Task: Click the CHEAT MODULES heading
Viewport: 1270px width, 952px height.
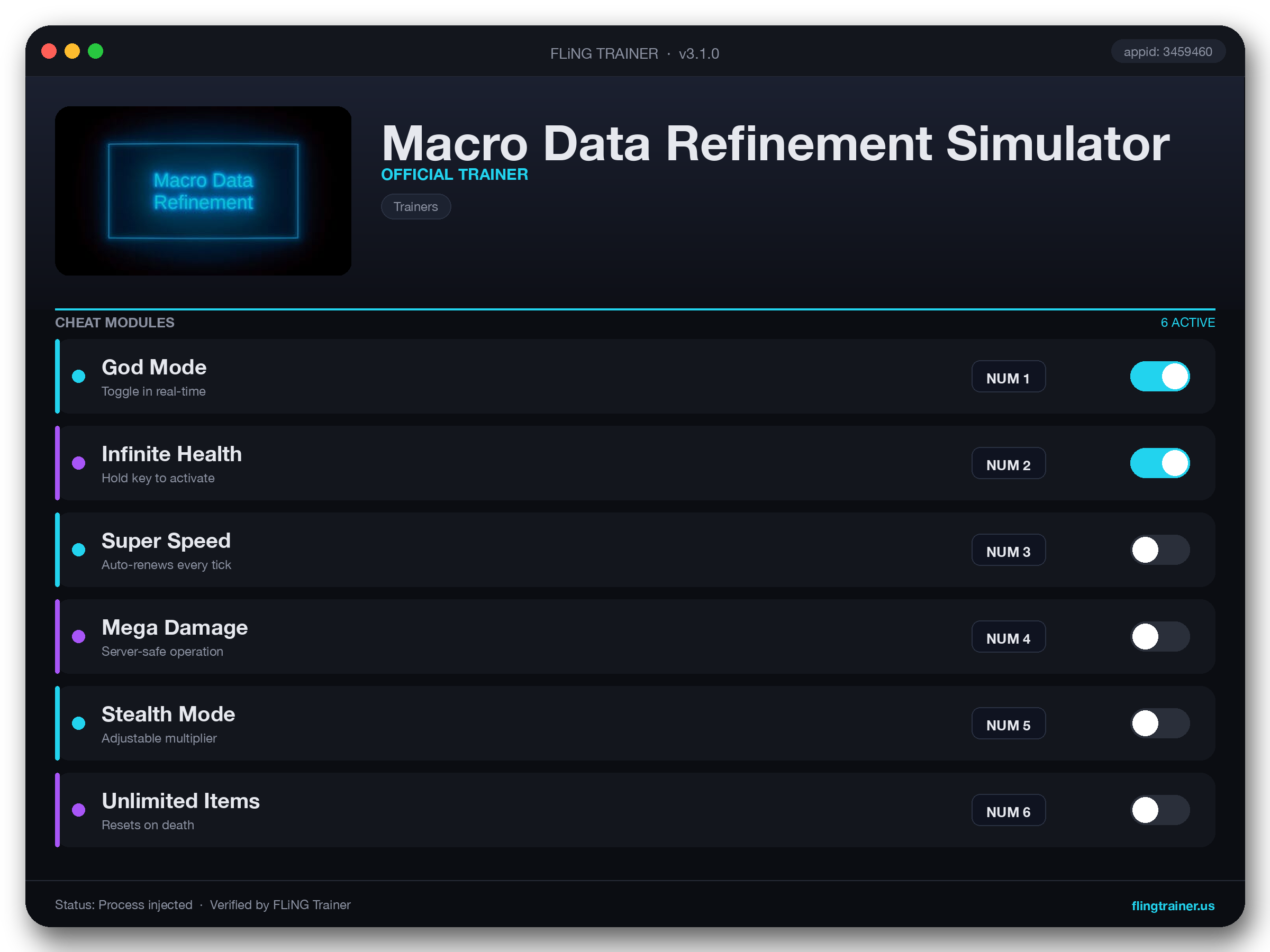Action: pyautogui.click(x=115, y=323)
